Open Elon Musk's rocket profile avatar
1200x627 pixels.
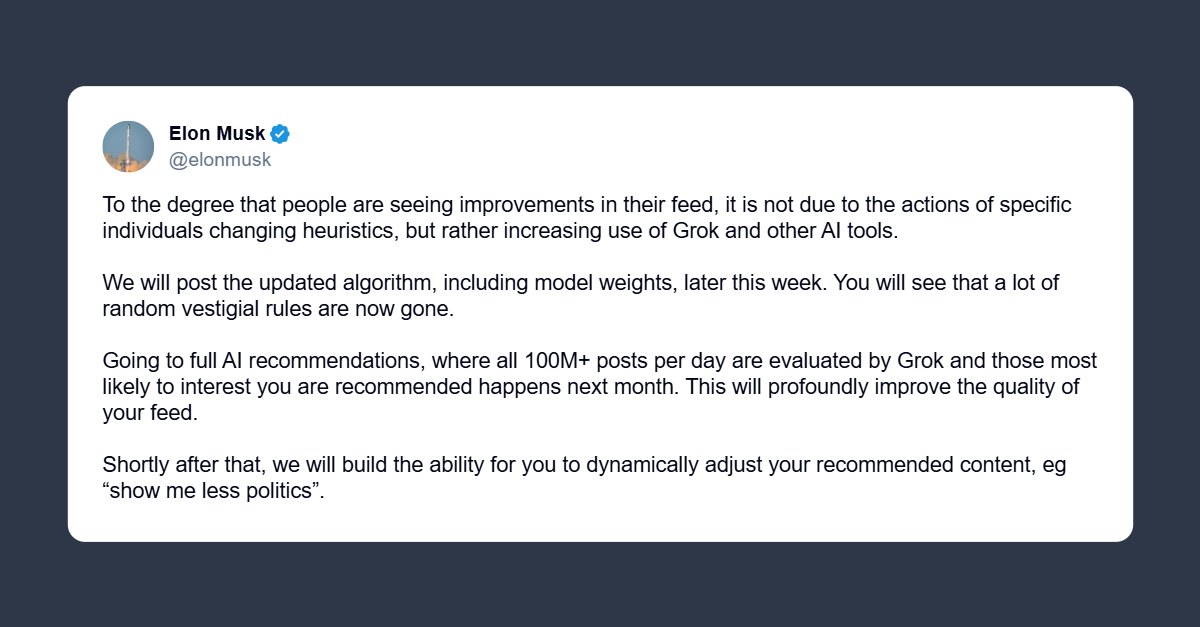[x=128, y=146]
